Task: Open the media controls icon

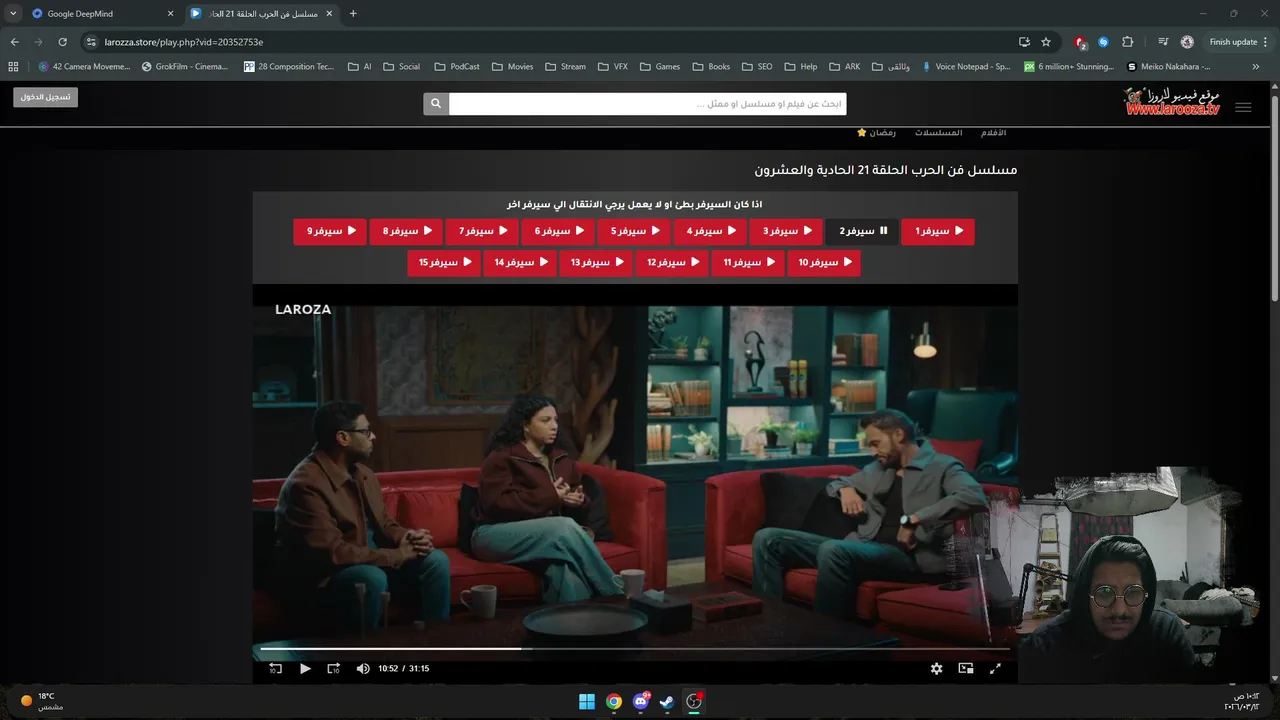Action: click(1163, 42)
